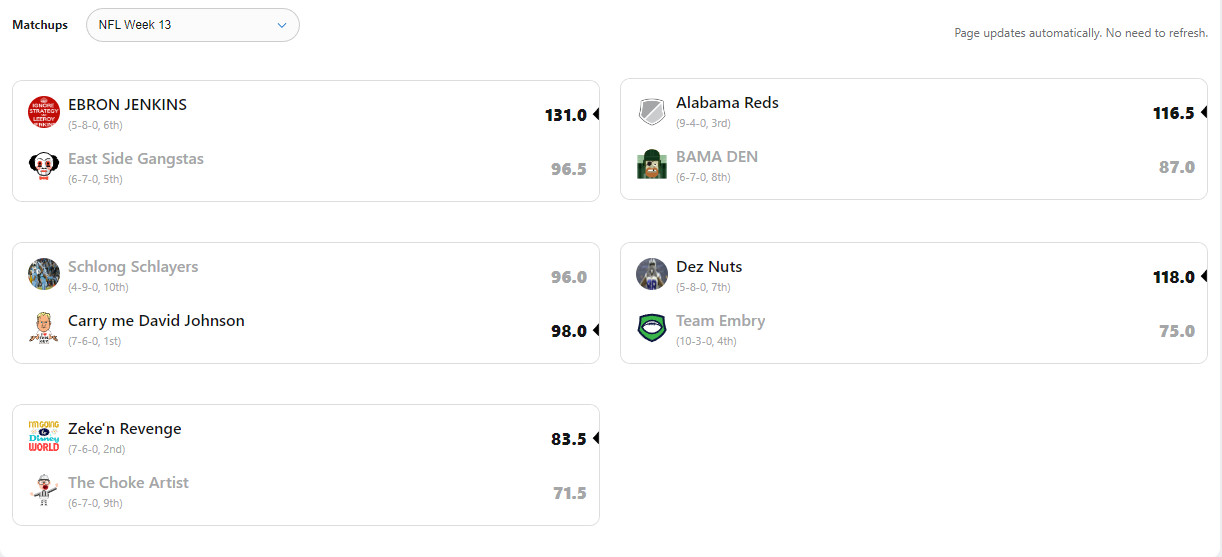
Task: Click Dez Nuts player avatar
Action: [652, 274]
